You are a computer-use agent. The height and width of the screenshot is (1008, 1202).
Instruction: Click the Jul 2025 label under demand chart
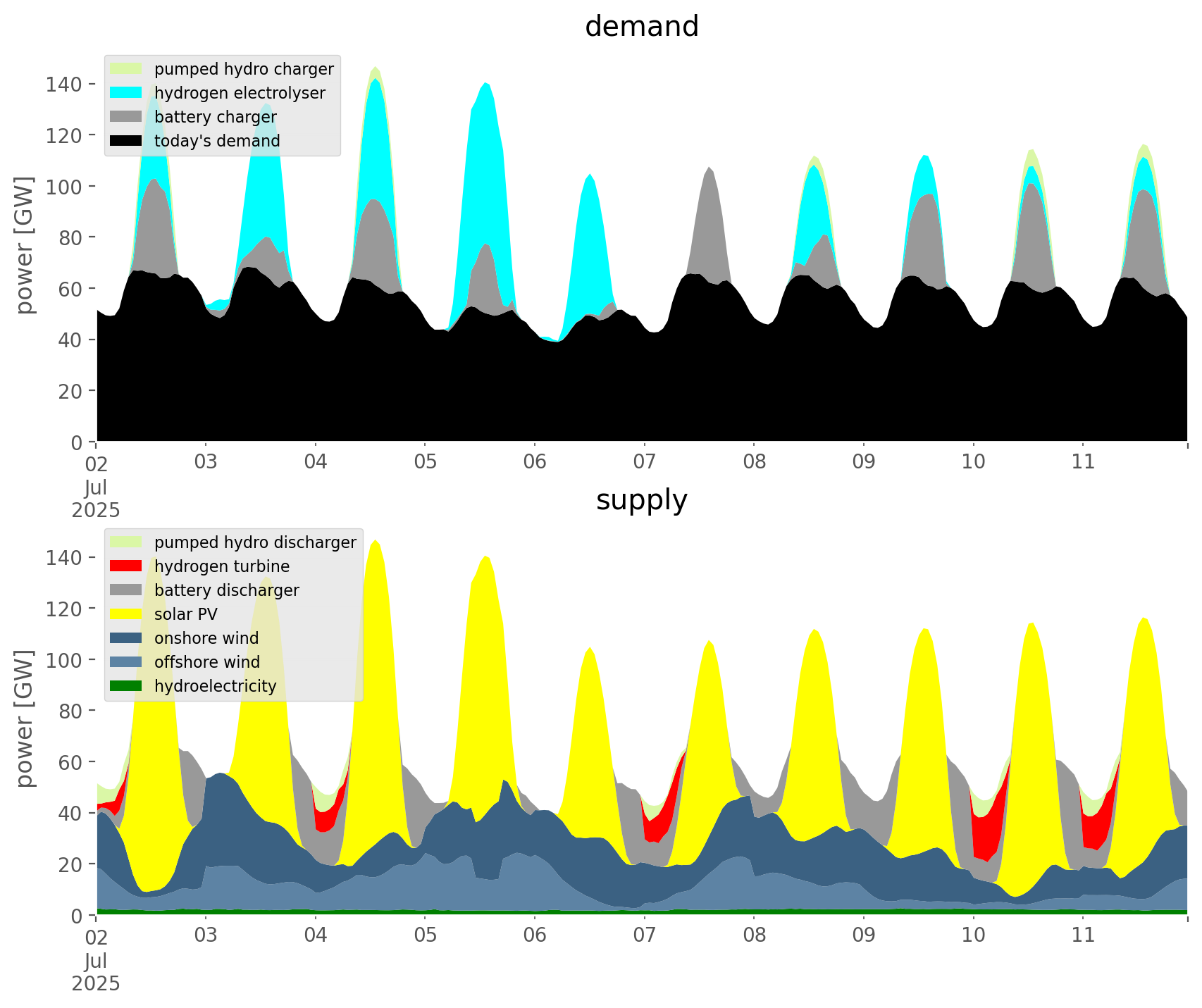[96, 499]
